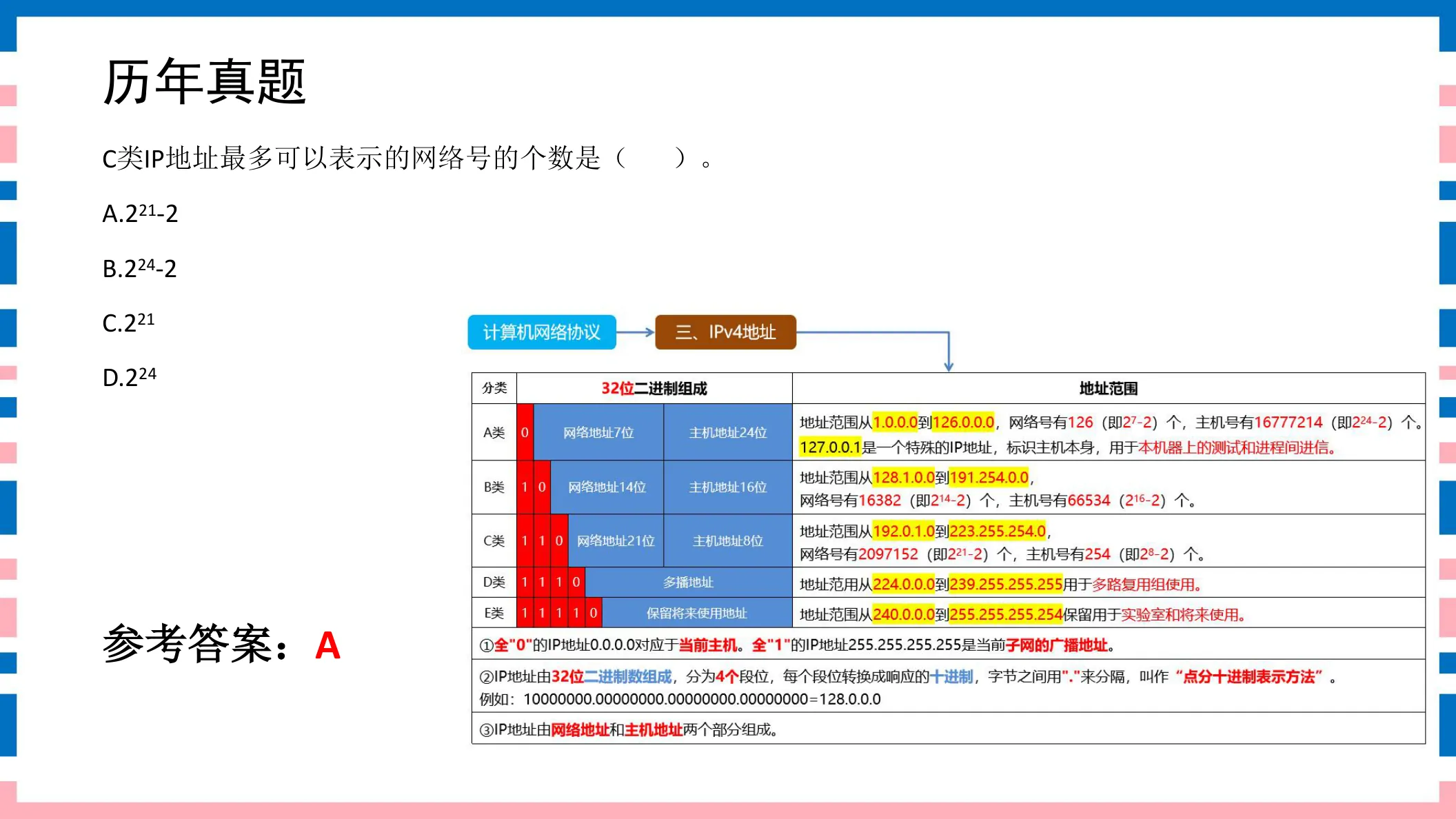Select answer option A.2²¹-2
The image size is (1456, 819).
[x=140, y=213]
